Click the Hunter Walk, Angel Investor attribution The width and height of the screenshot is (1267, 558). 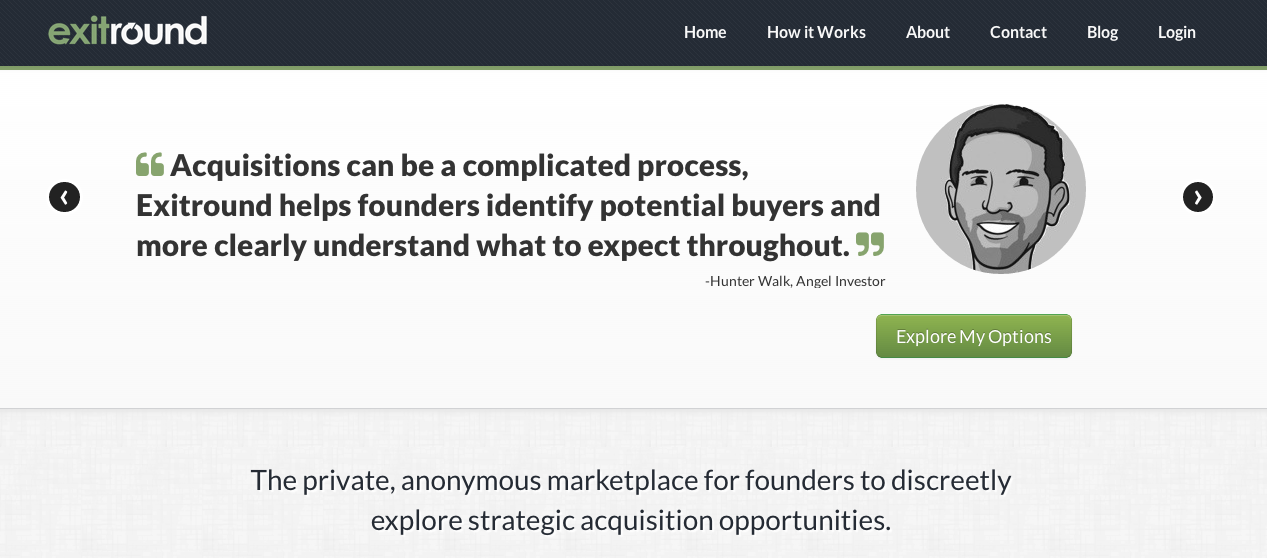(795, 281)
